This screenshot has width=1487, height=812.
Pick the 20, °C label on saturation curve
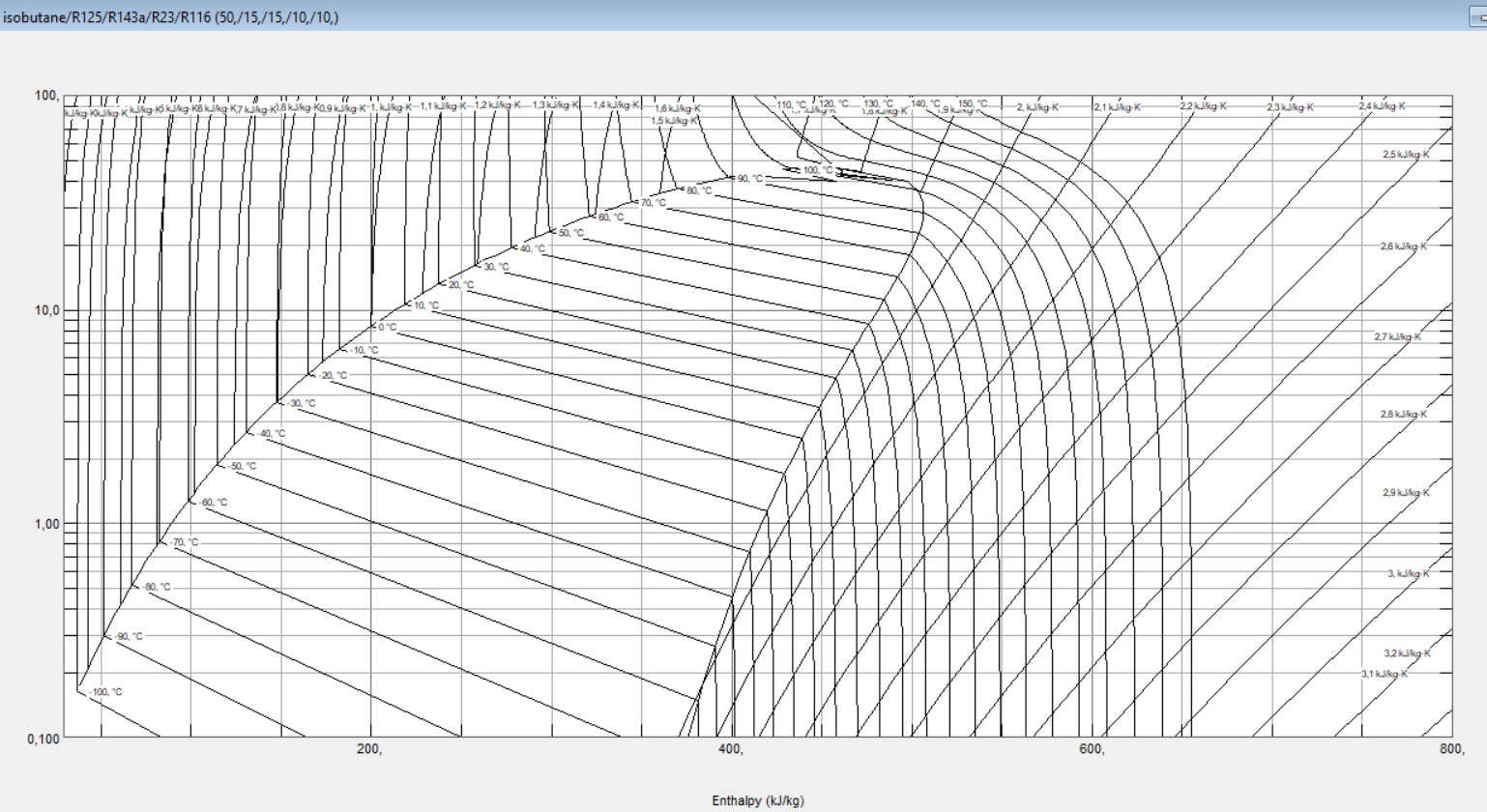[x=461, y=285]
